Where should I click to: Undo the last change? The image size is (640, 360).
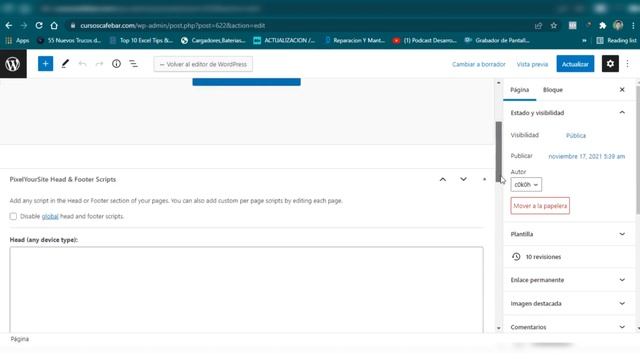[82, 64]
